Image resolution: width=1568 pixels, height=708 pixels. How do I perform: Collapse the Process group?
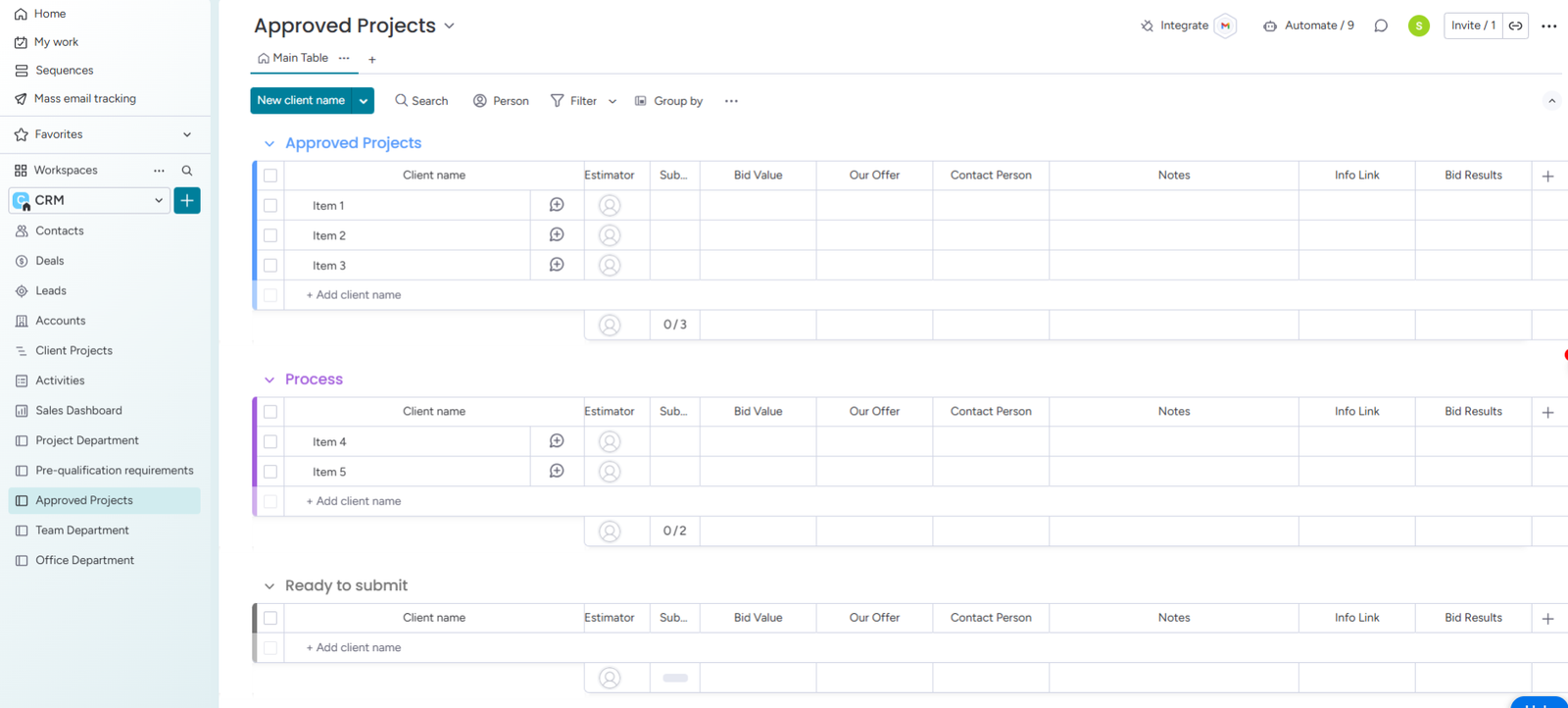(269, 379)
